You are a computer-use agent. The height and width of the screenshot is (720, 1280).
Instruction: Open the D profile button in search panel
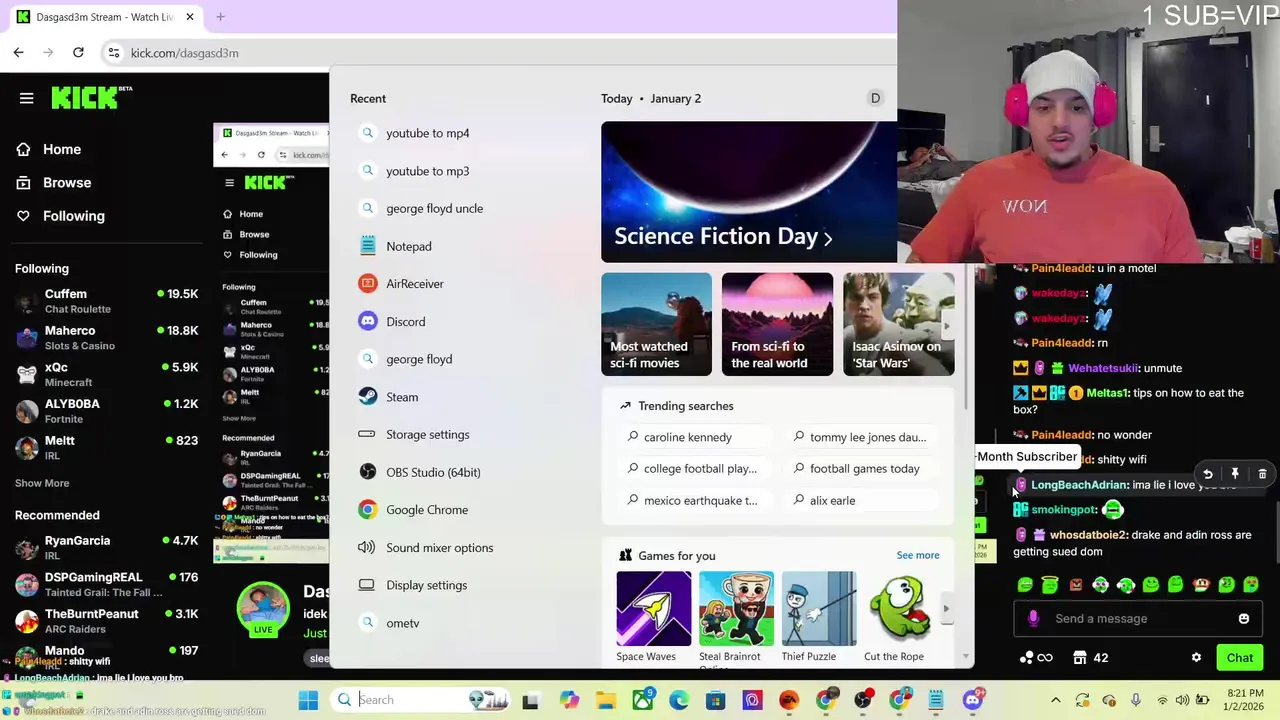(x=875, y=98)
